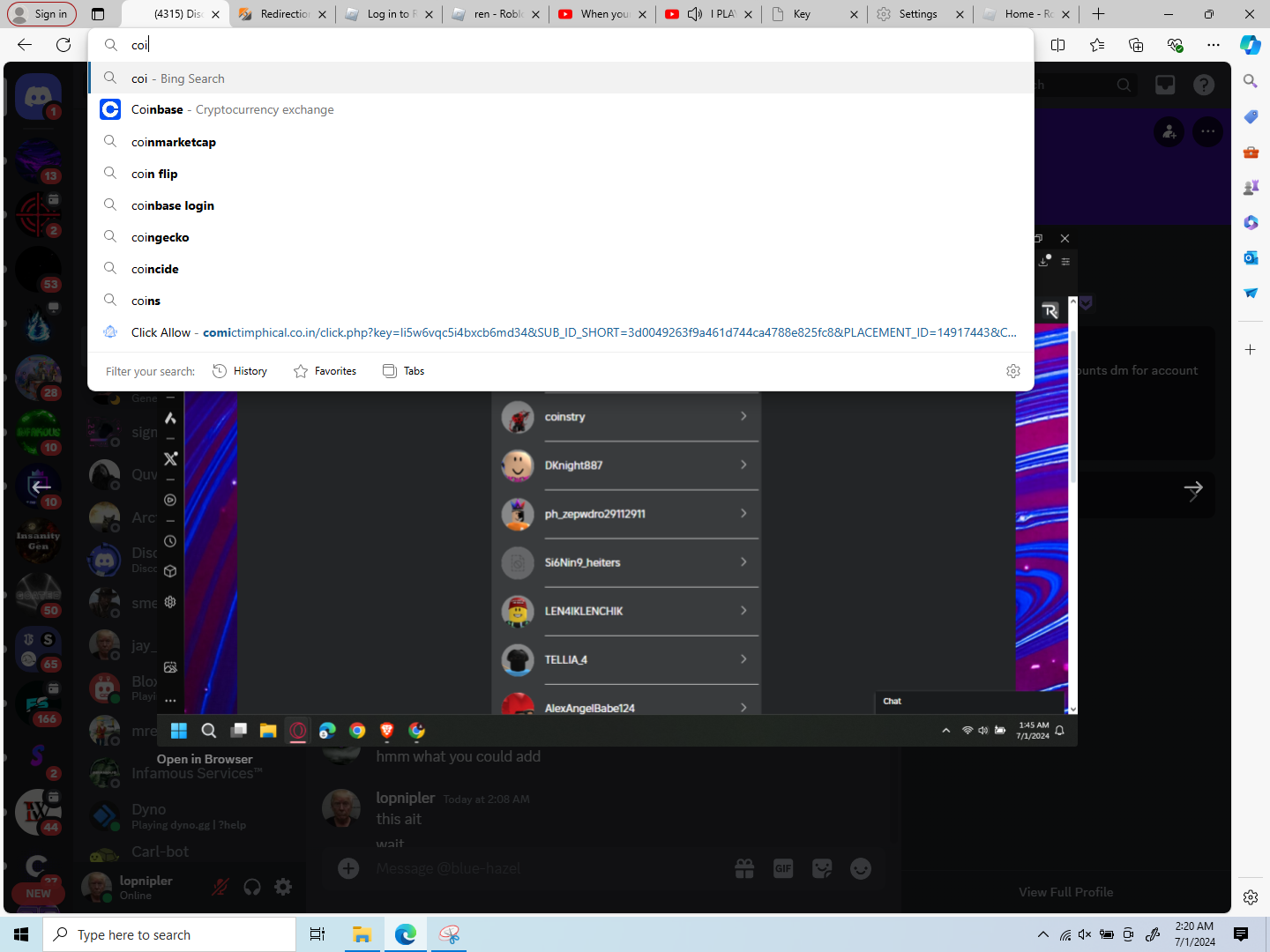Filter the search by Tabs

(403, 371)
